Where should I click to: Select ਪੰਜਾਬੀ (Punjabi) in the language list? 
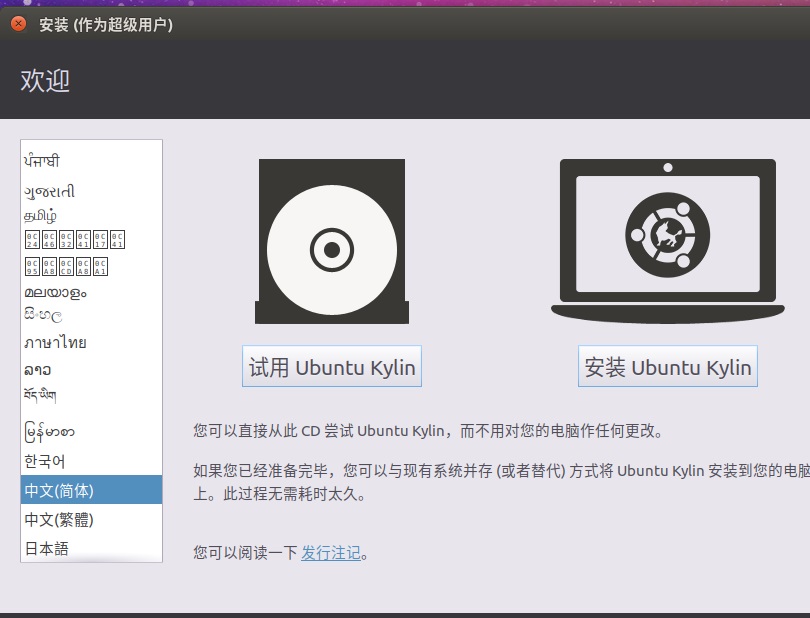[x=42, y=161]
